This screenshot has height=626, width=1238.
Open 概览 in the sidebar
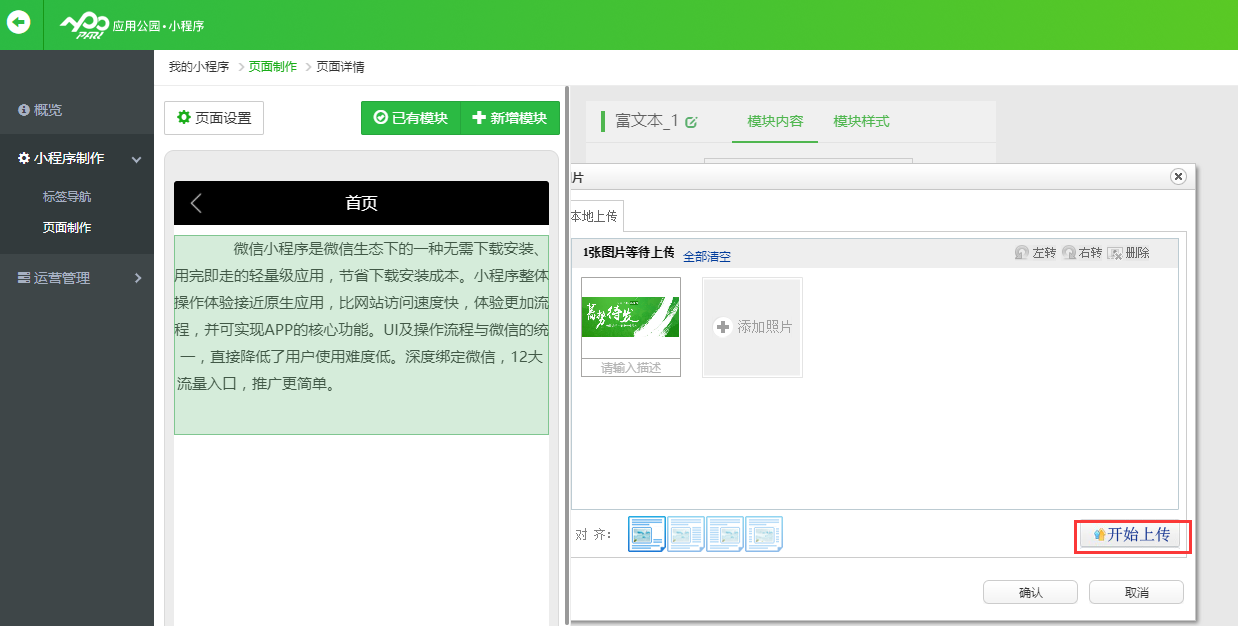tap(47, 110)
